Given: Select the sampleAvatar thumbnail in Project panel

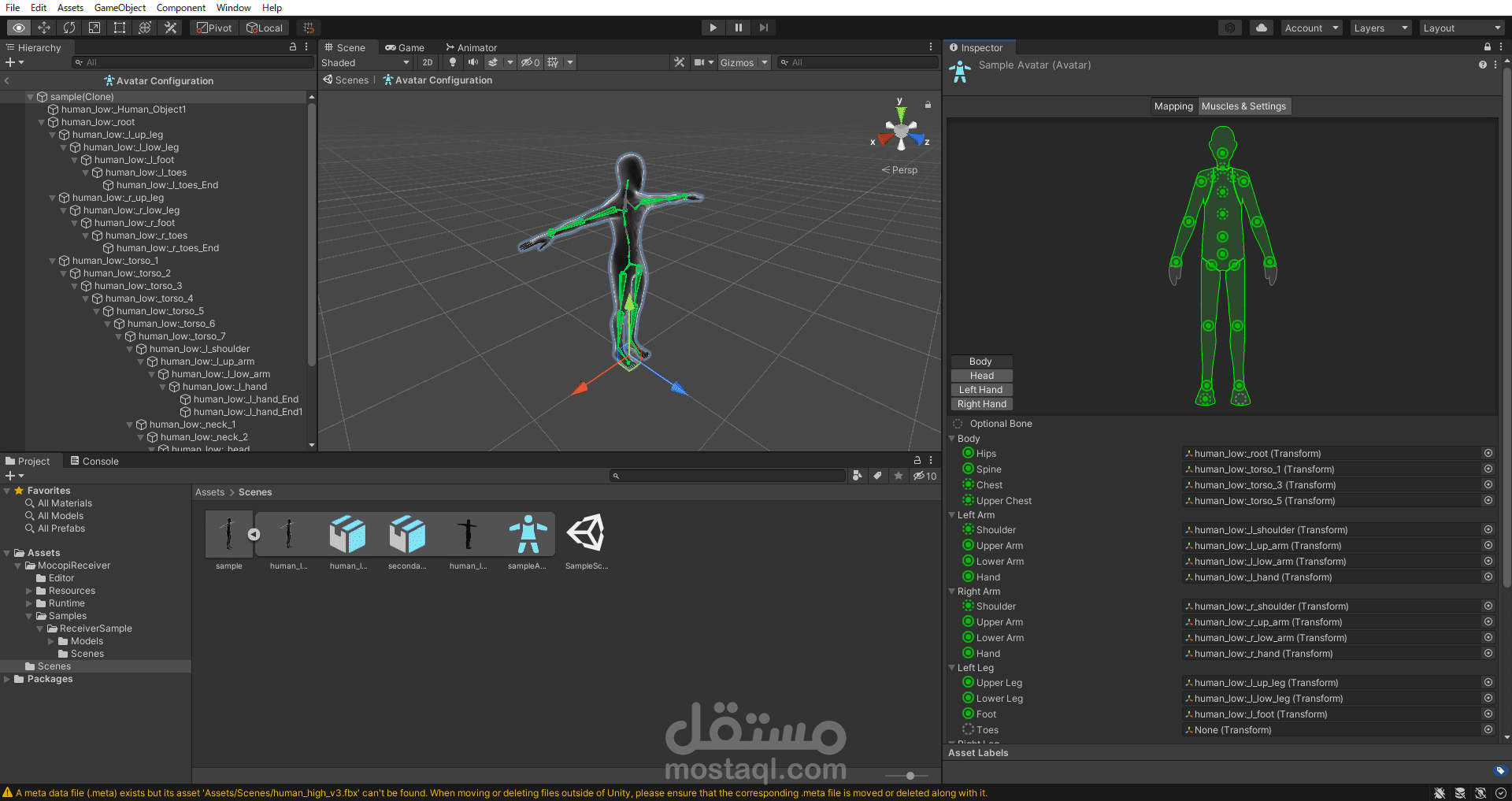Looking at the screenshot, I should (528, 533).
